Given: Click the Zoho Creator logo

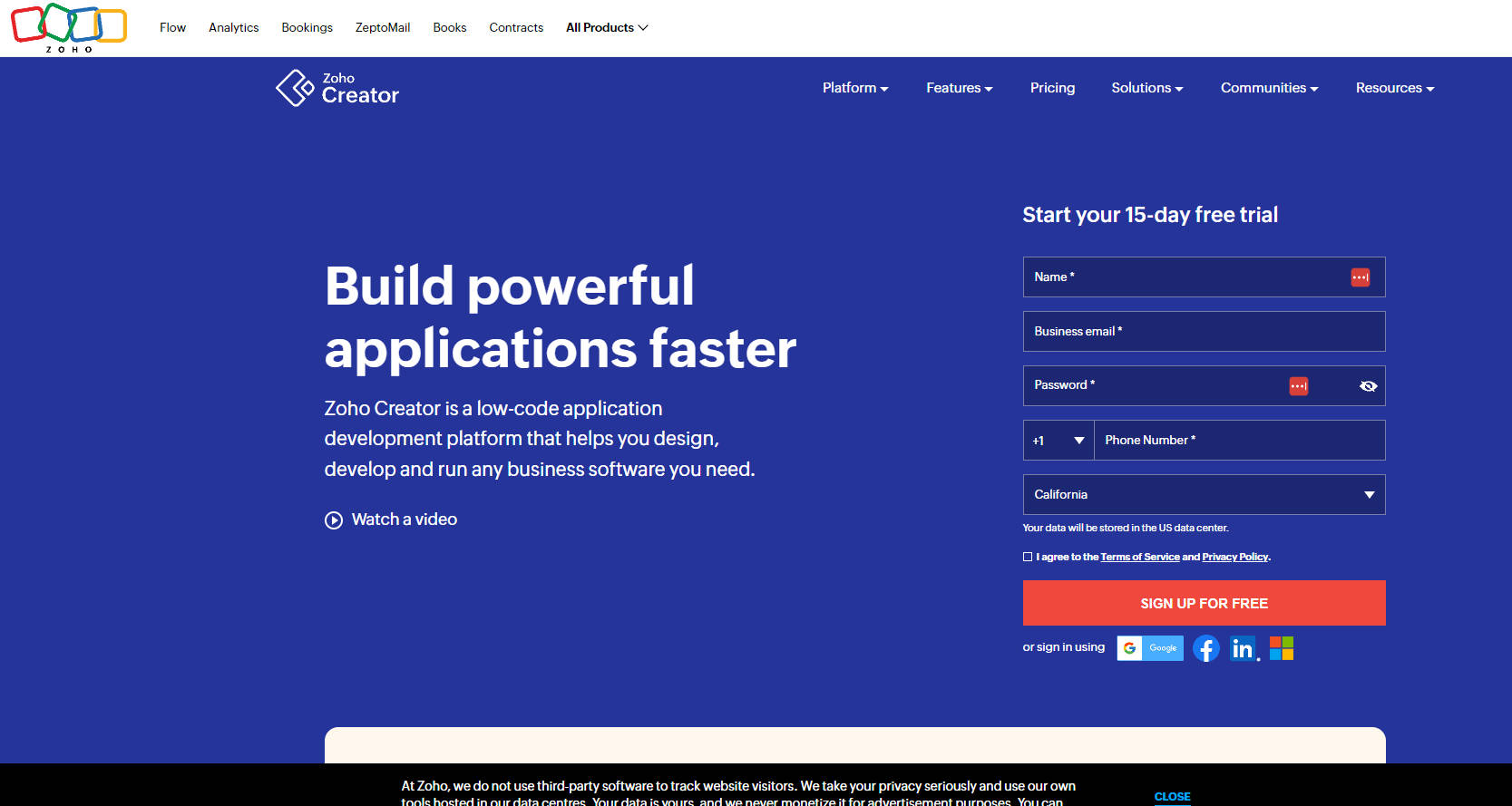Looking at the screenshot, I should pos(337,88).
